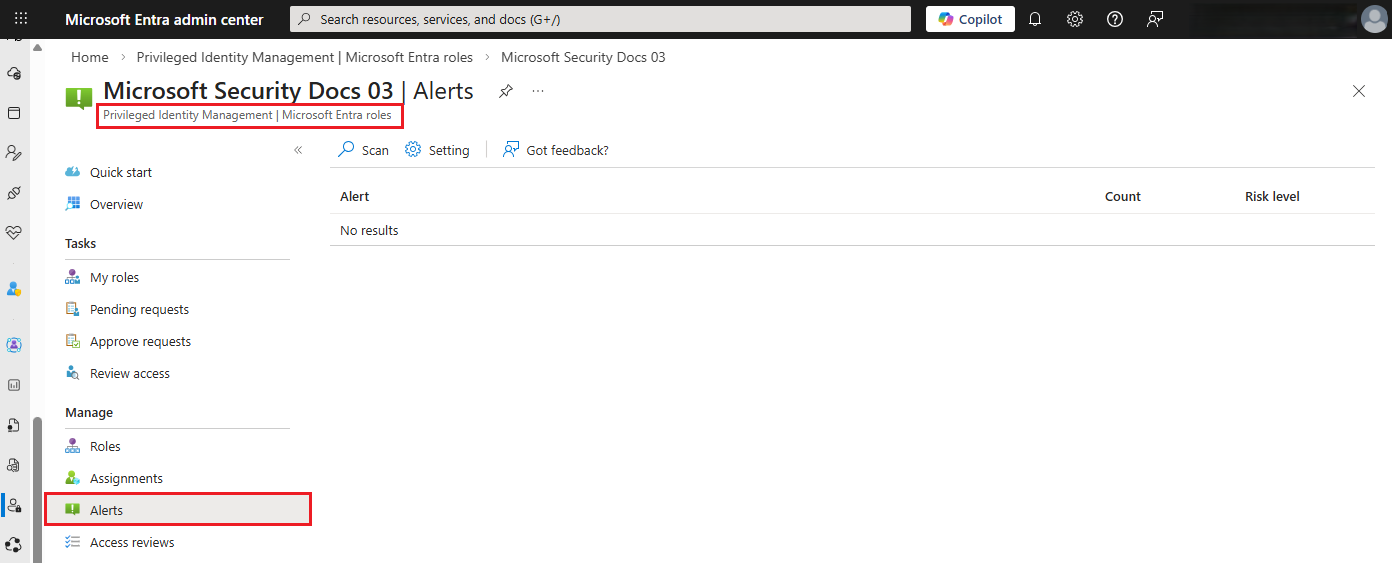Sort by Risk level column header

coord(1272,197)
